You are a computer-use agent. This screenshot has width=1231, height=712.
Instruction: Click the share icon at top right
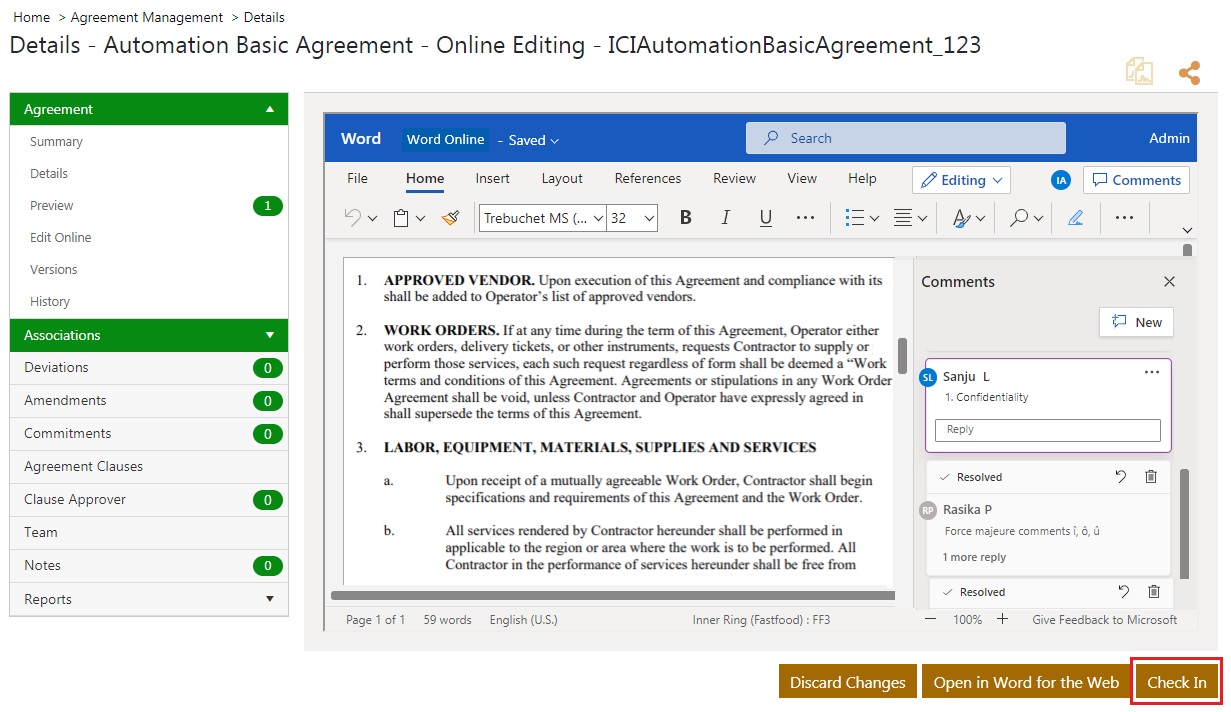(1189, 73)
